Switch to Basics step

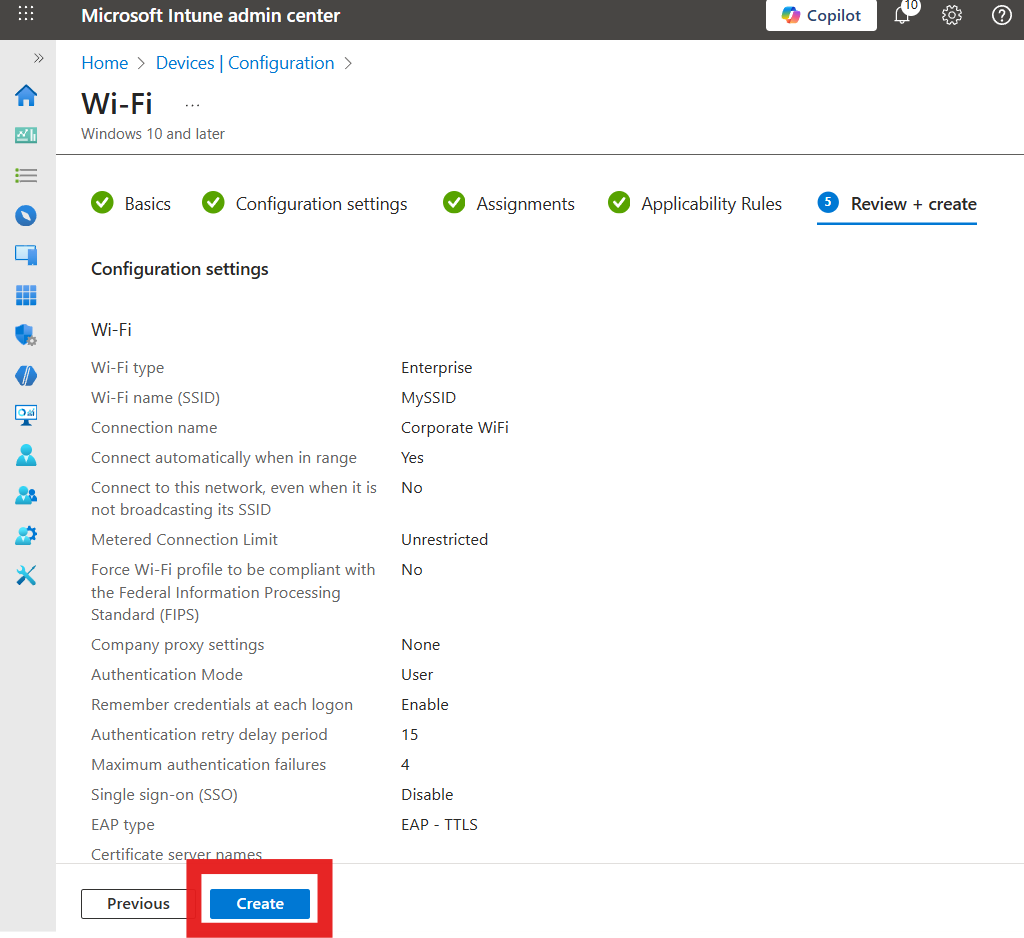131,203
